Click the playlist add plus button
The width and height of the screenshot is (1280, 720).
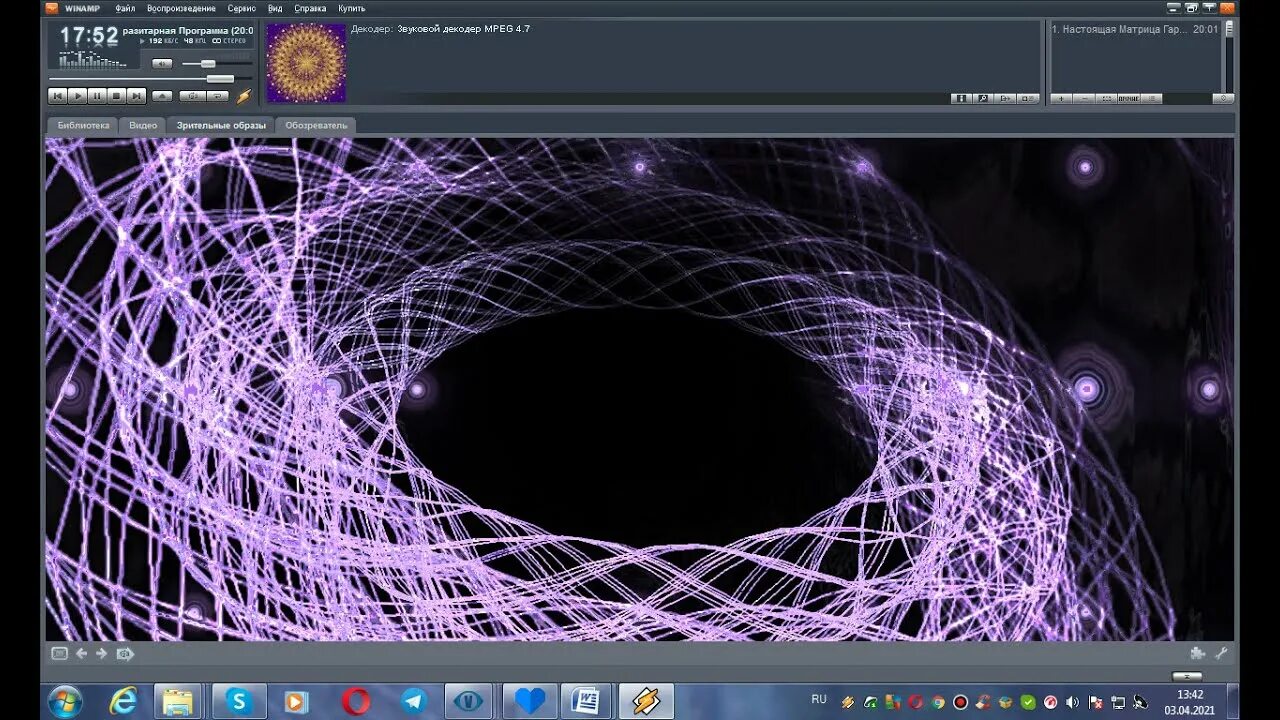coord(1061,98)
